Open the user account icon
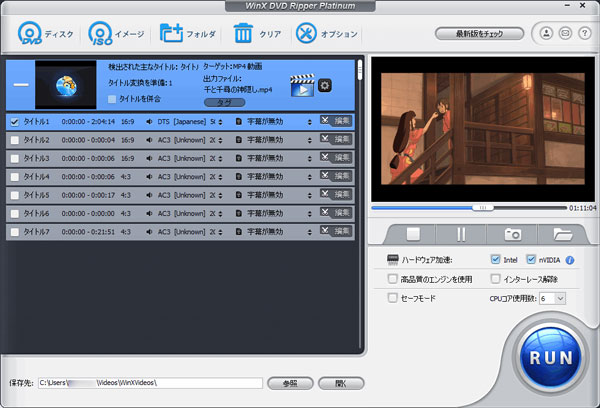600x408 pixels. (546, 33)
